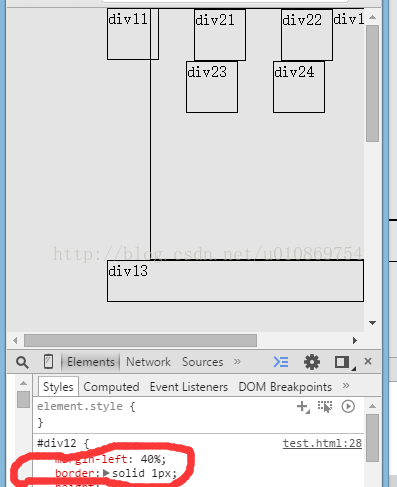Show more DevTools tabs chevron
Viewport: 397px width, 487px height.
point(237,361)
